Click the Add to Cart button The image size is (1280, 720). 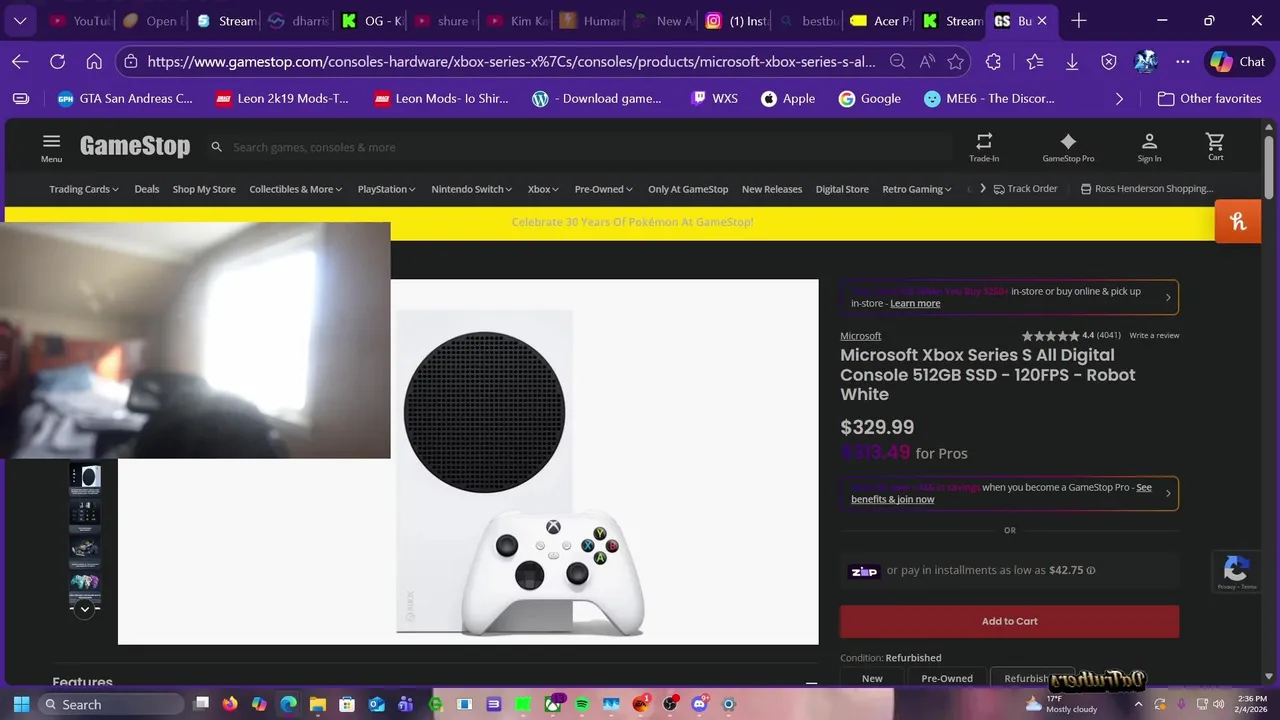pos(1009,621)
